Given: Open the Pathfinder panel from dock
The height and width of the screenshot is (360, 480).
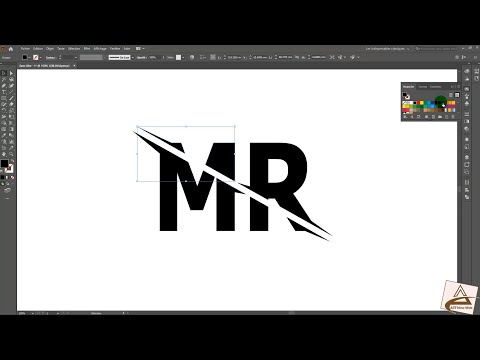Looking at the screenshot, I should pos(467,197).
